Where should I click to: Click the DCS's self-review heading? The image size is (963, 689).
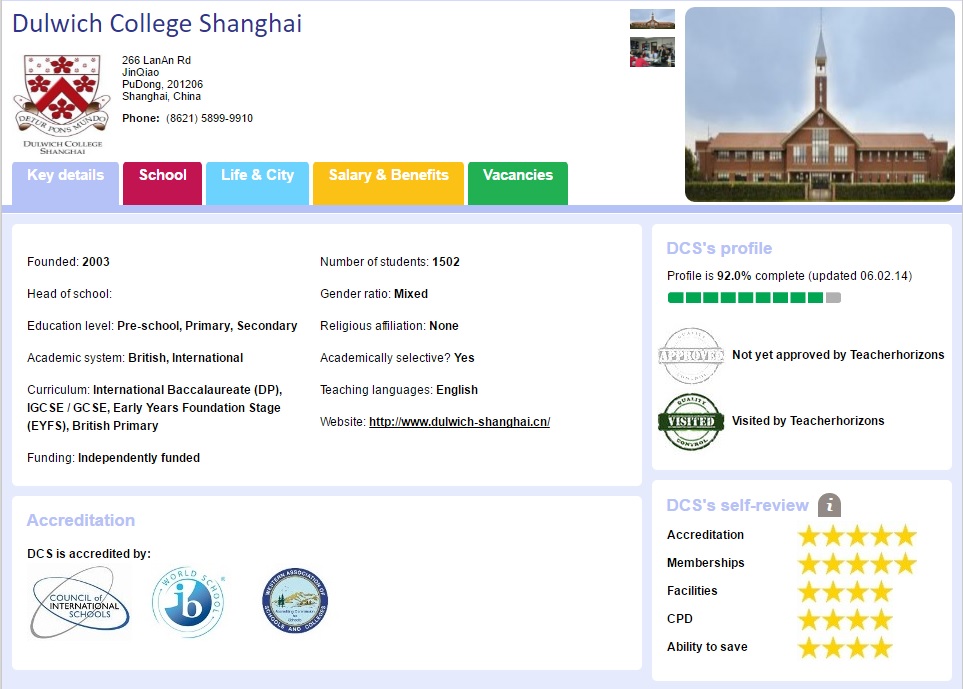(738, 505)
